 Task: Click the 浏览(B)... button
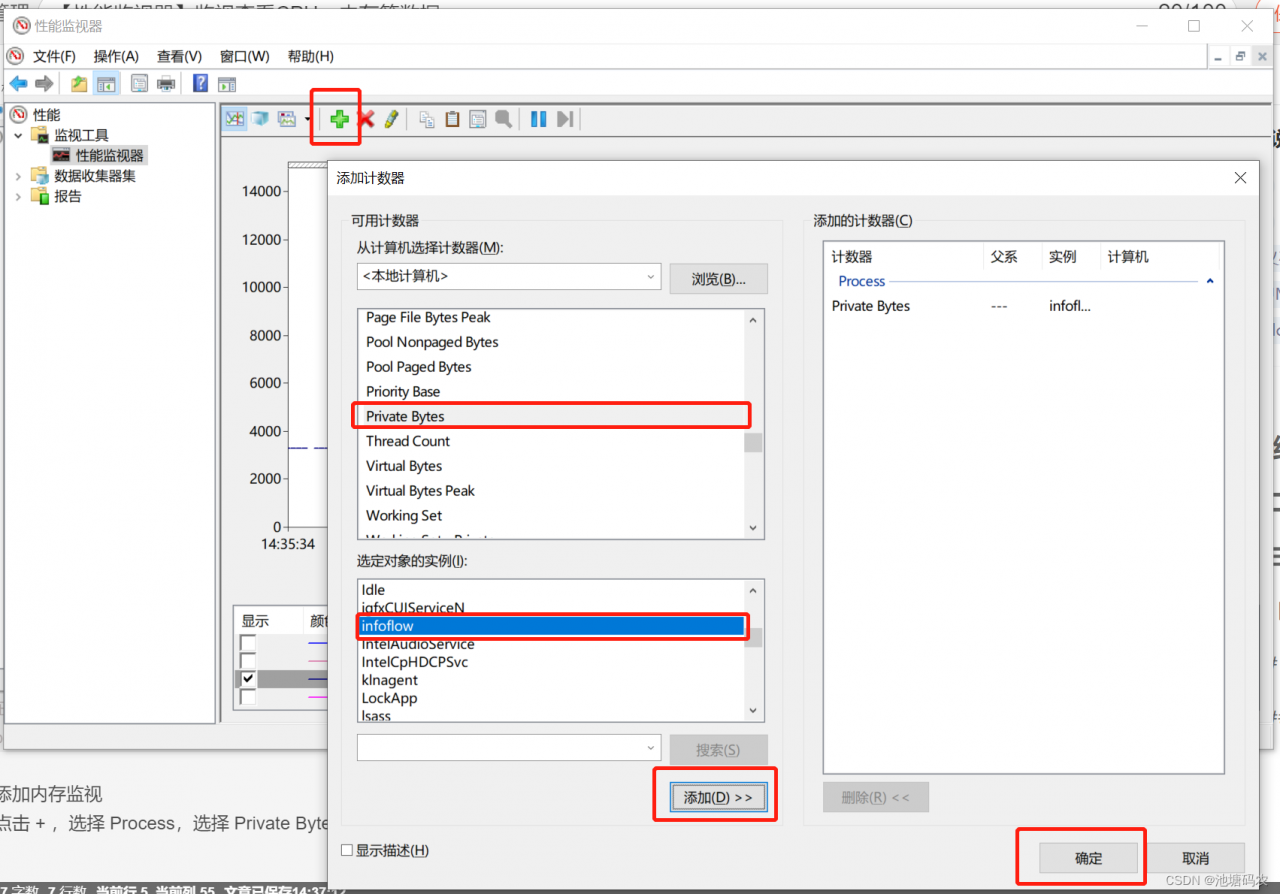(719, 279)
